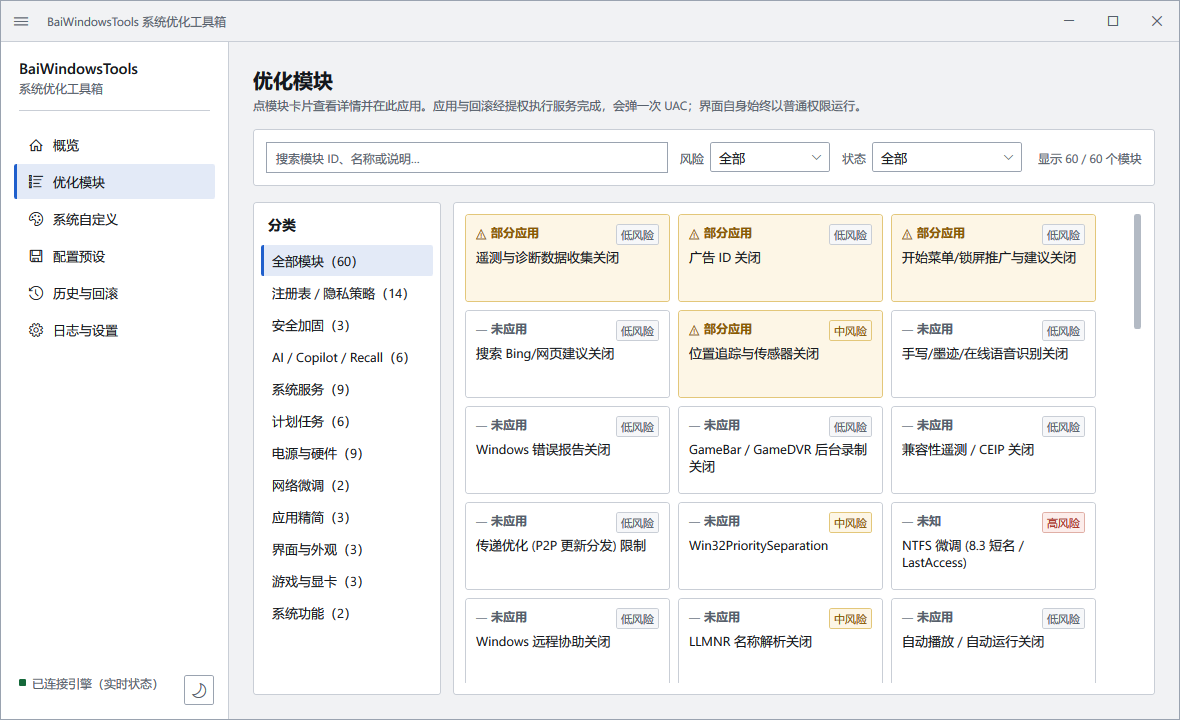1180x720 pixels.
Task: Open the 开始菜单/锁屏推广与建议关闭 module card
Action: pyautogui.click(x=993, y=258)
